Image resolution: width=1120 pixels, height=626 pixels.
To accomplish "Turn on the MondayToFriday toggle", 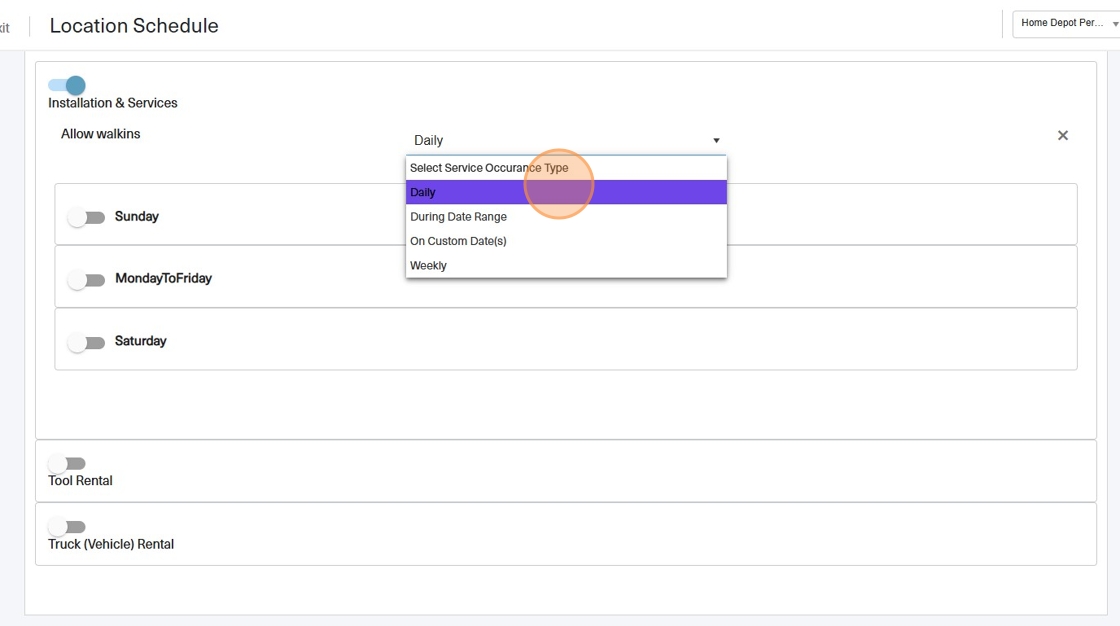I will click(x=86, y=280).
